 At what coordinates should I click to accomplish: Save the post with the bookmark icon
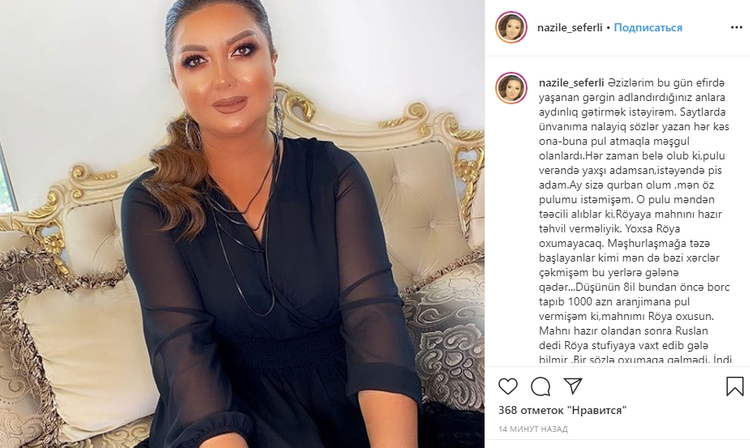click(735, 386)
